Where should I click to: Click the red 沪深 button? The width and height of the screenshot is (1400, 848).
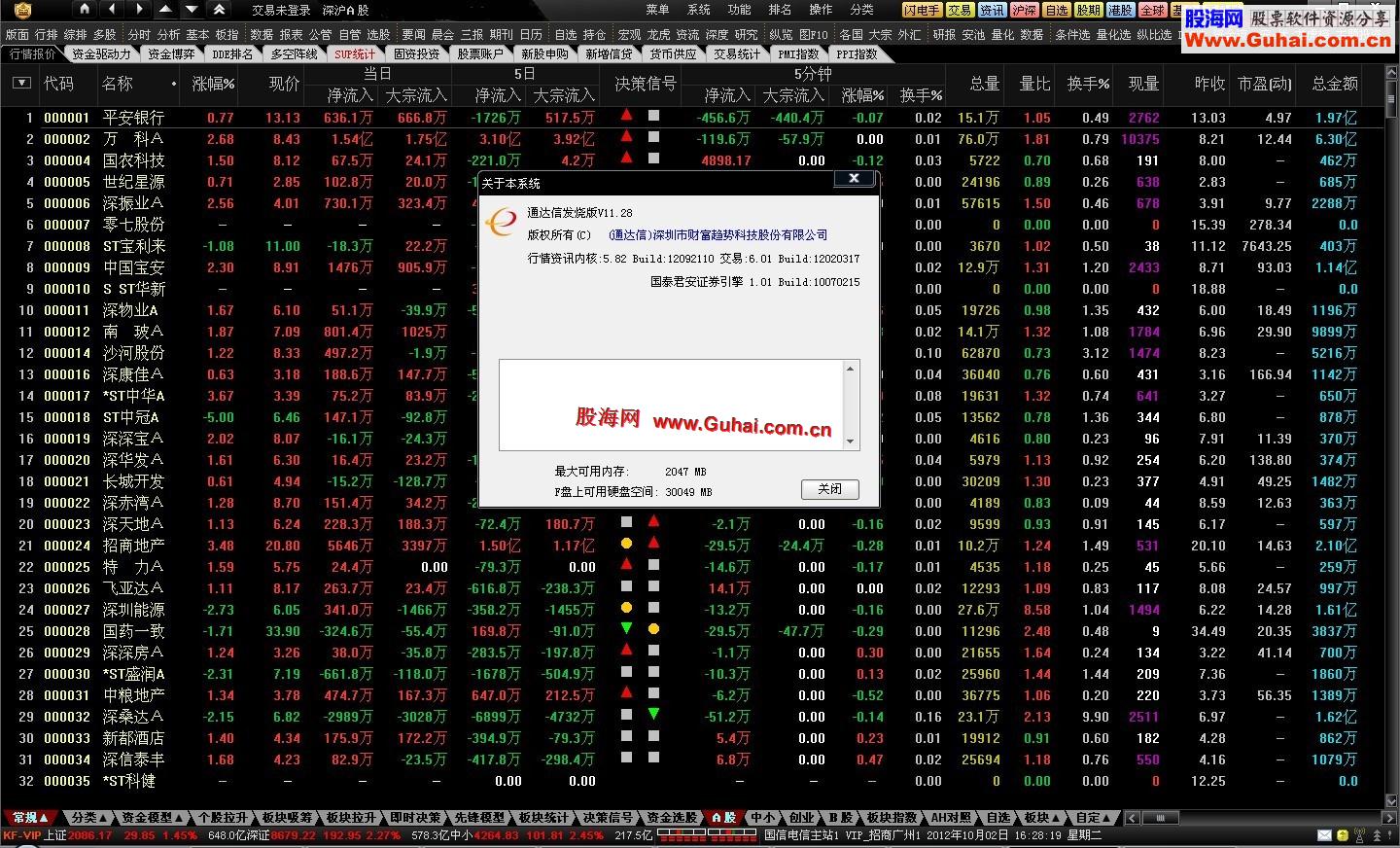point(1024,10)
